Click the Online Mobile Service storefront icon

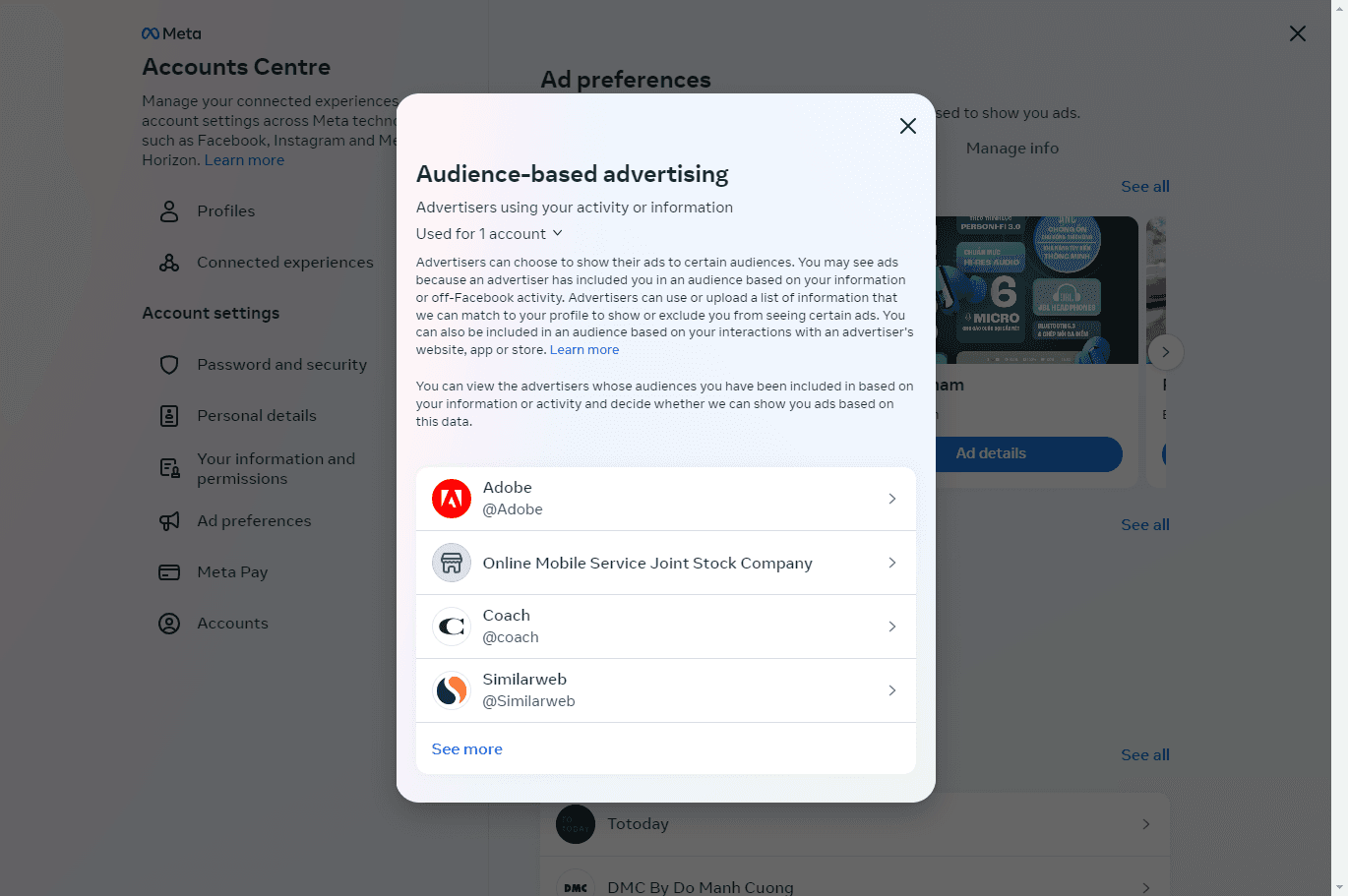pyautogui.click(x=452, y=563)
